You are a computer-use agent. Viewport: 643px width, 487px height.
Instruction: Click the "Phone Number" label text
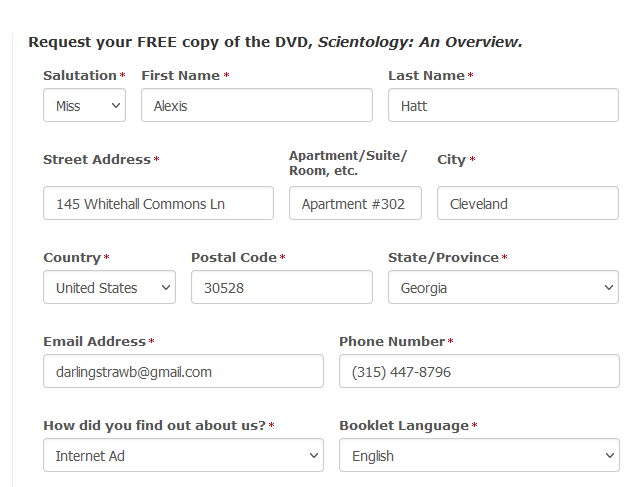pyautogui.click(x=392, y=342)
